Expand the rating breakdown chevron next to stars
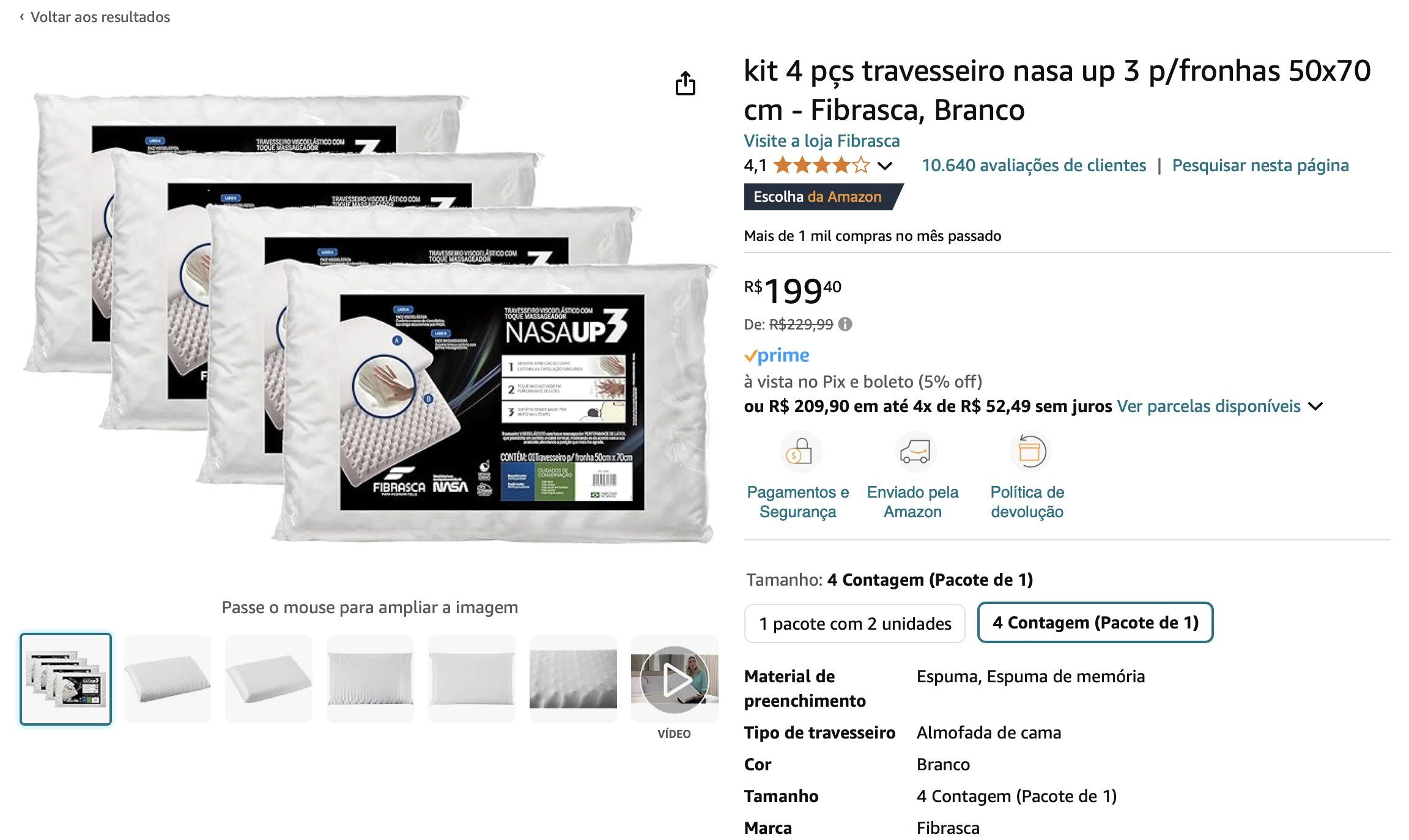Viewport: 1409px width, 840px height. tap(884, 166)
